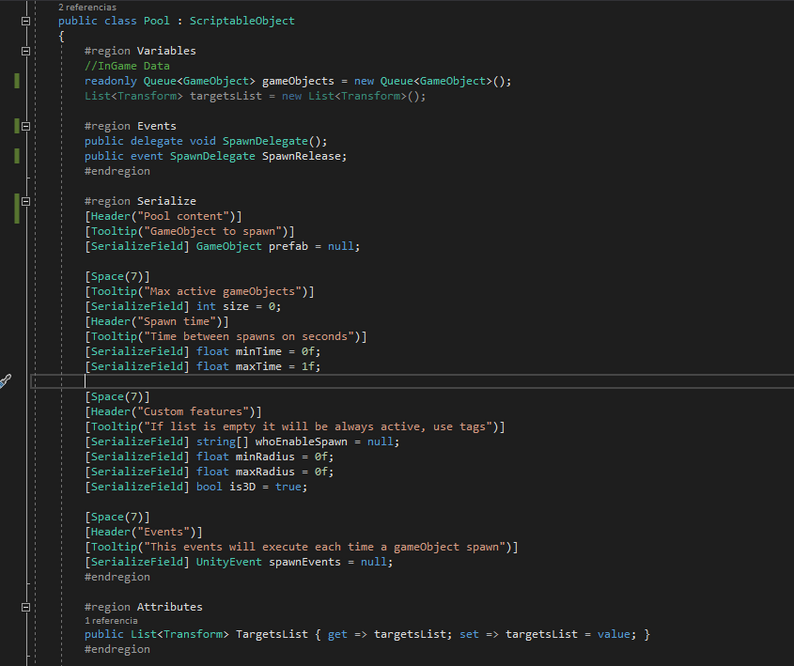The width and height of the screenshot is (794, 666).
Task: Click the maxTime variable name
Action: click(x=258, y=367)
